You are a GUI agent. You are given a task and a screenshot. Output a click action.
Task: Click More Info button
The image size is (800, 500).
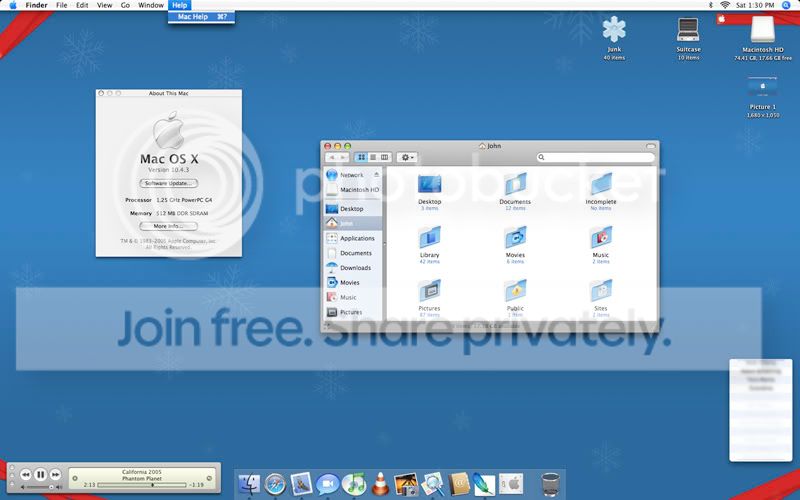(x=168, y=226)
